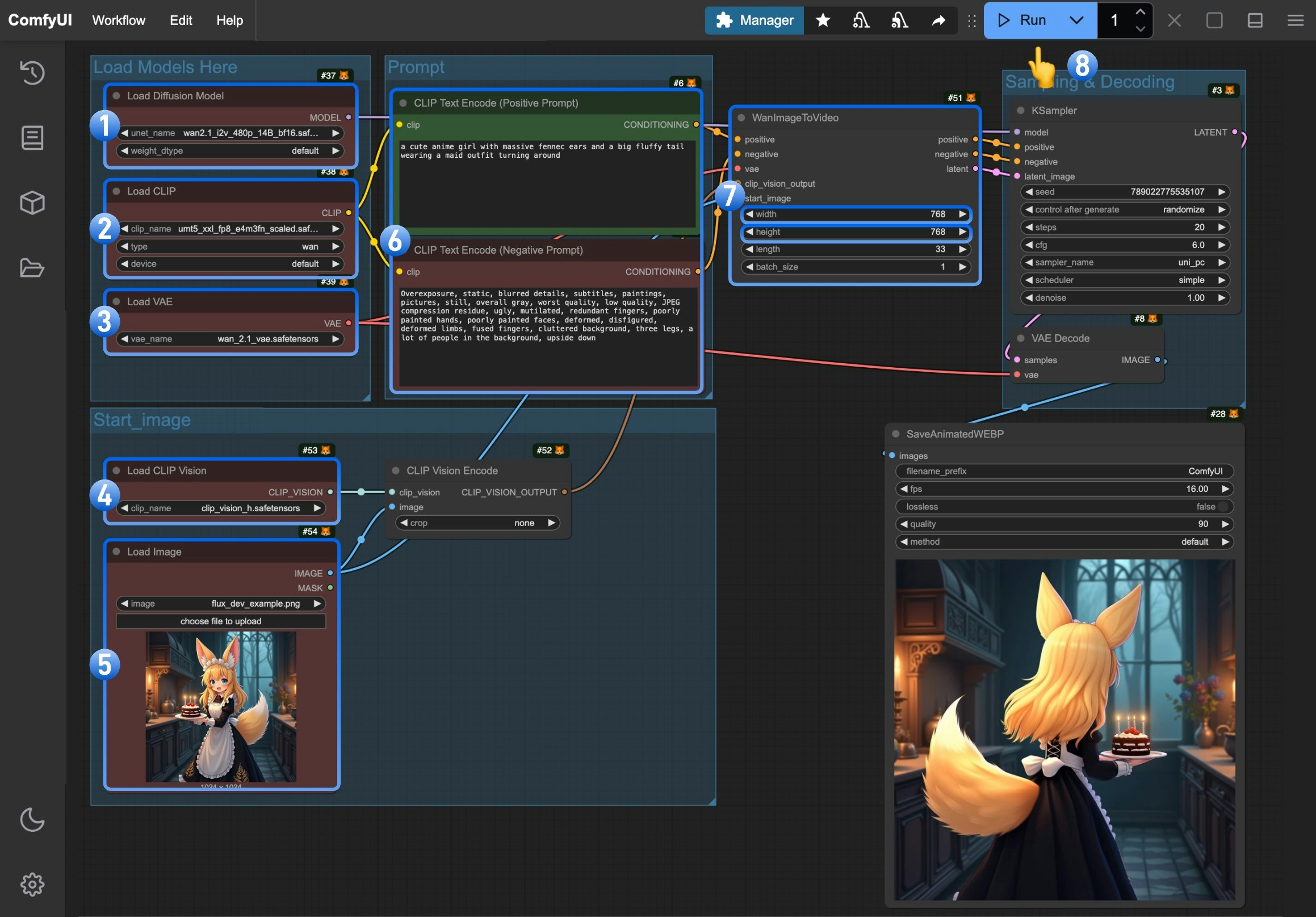Toggle the bottom panel from the top bar
The image size is (1316, 917).
point(1255,20)
